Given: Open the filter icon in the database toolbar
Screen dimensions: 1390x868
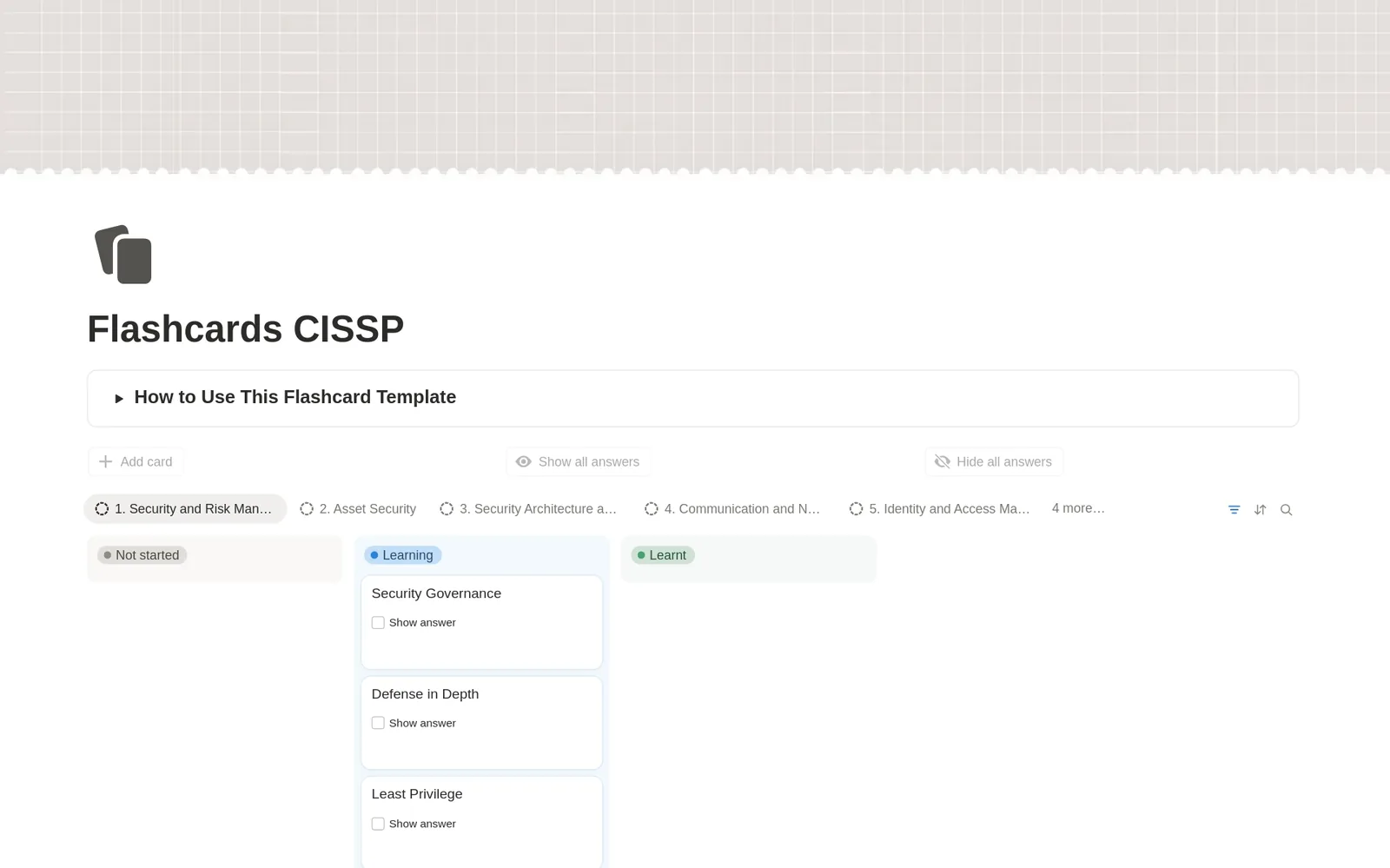Looking at the screenshot, I should click(x=1234, y=510).
